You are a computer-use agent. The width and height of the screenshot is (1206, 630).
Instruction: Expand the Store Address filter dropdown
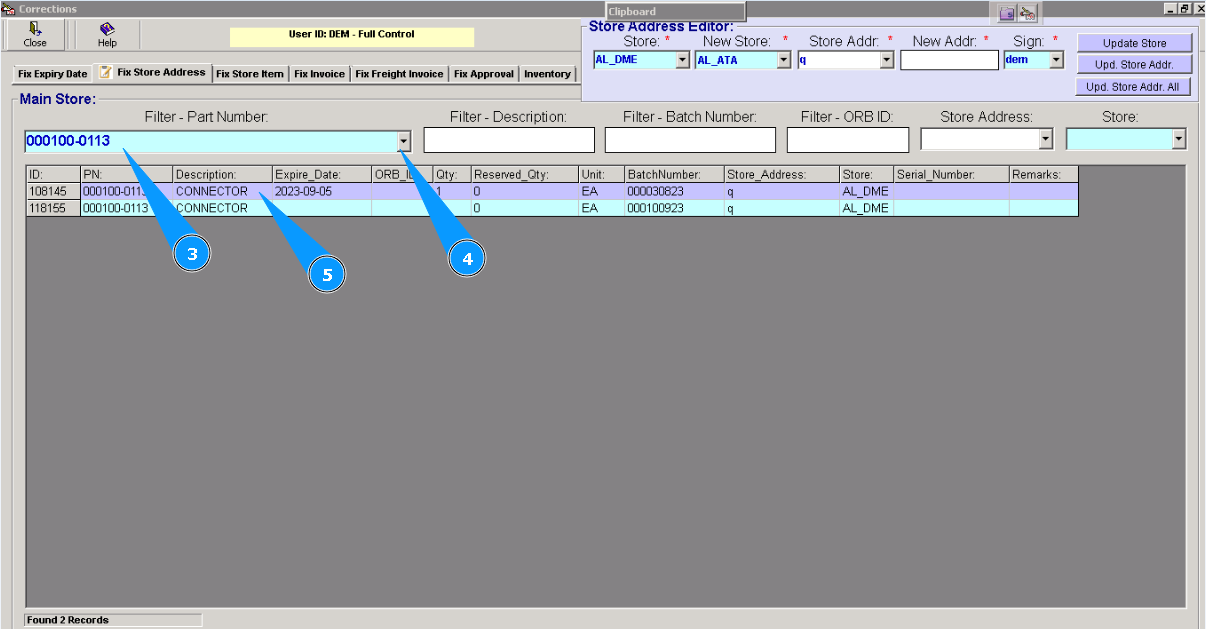[1046, 140]
